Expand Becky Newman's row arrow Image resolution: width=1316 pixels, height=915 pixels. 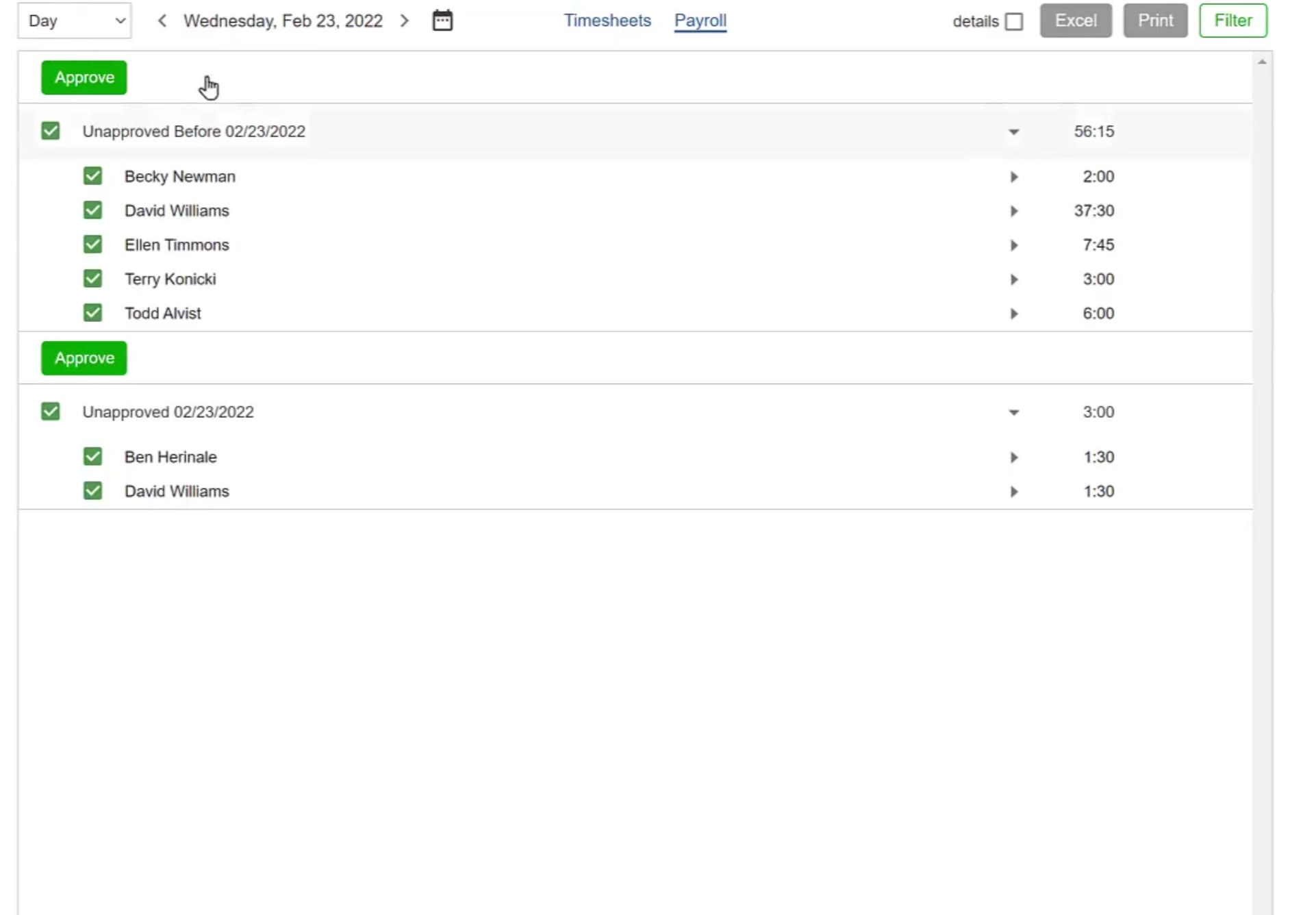point(1014,177)
